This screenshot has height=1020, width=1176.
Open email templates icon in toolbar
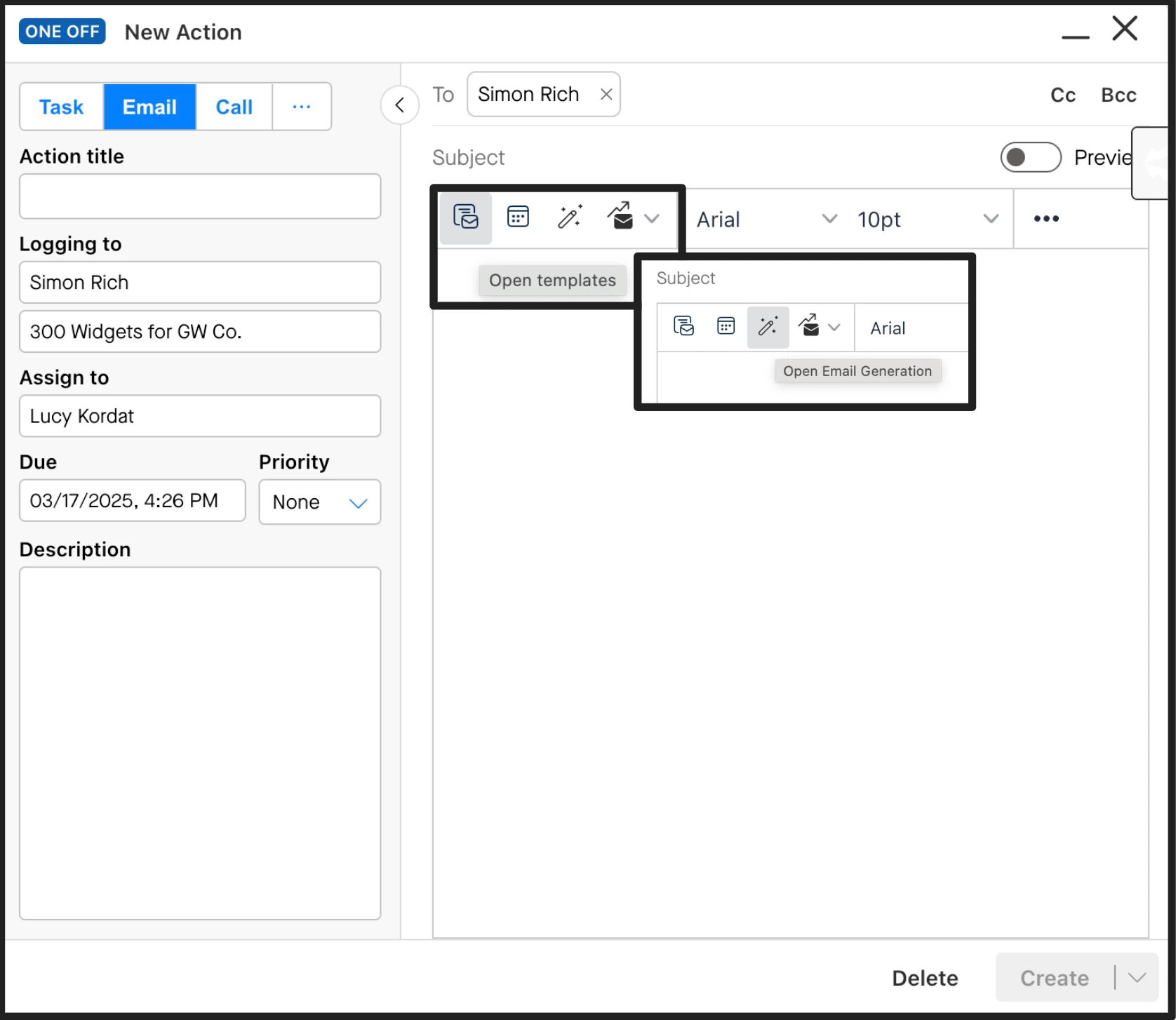pyautogui.click(x=465, y=217)
